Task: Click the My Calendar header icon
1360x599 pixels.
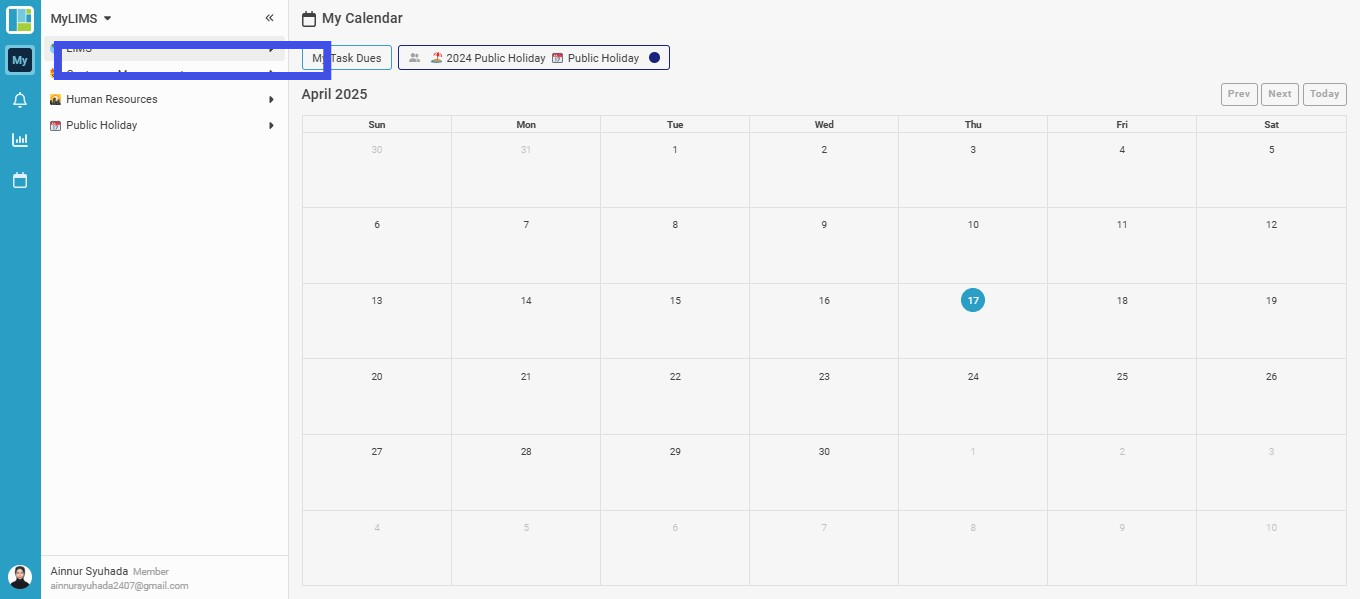Action: pos(309,19)
